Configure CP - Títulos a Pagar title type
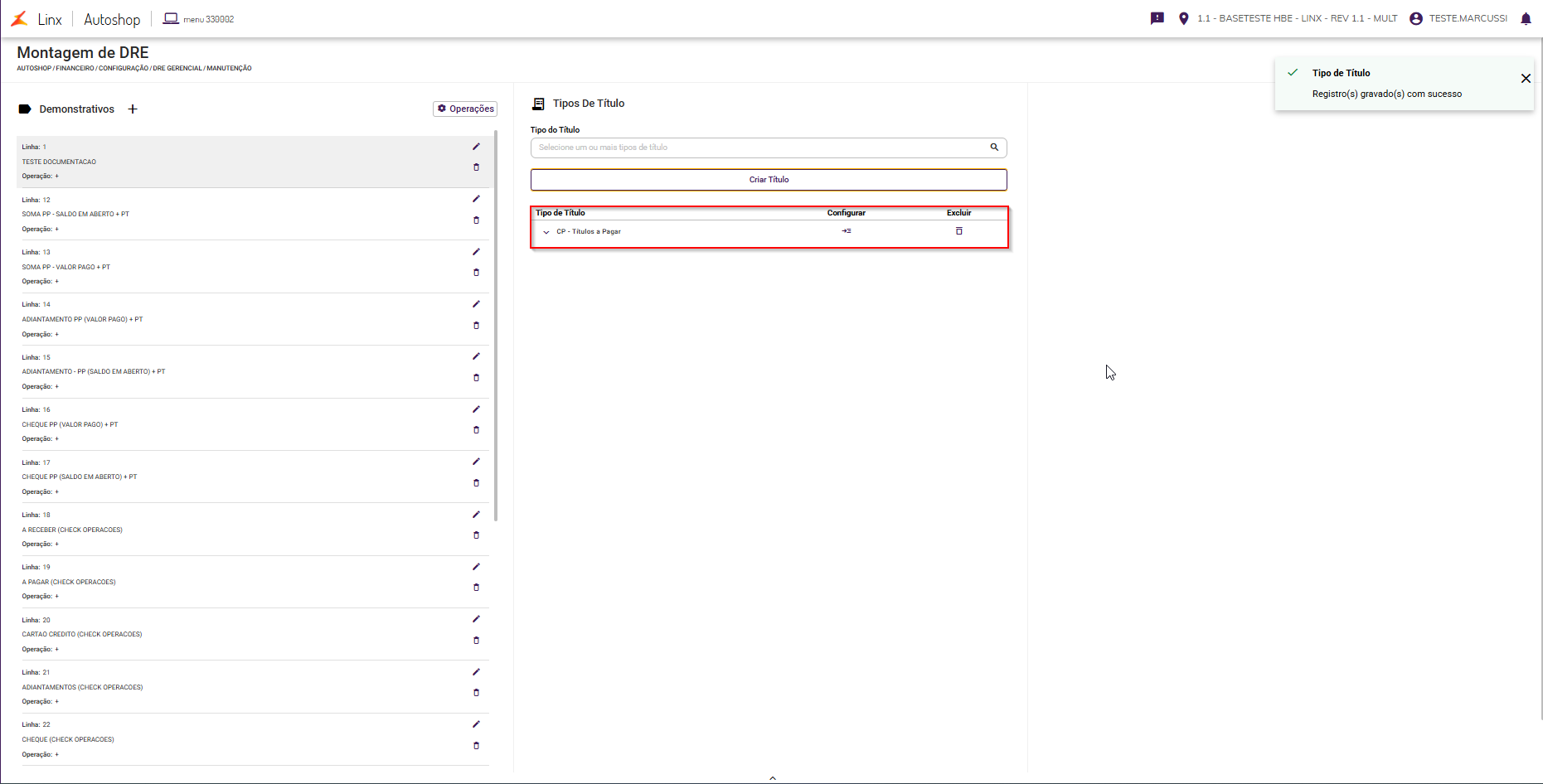The image size is (1543, 784). point(847,231)
